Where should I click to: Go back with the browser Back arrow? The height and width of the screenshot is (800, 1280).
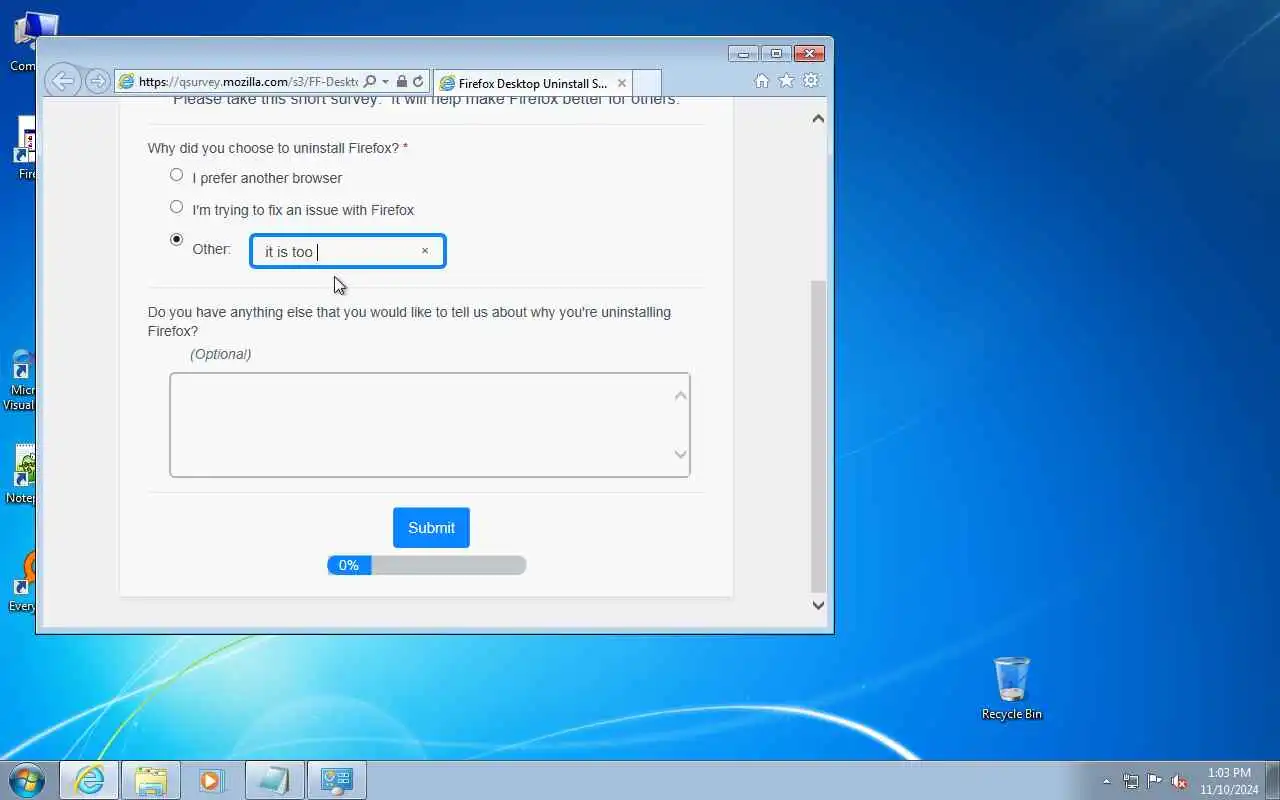[x=62, y=81]
